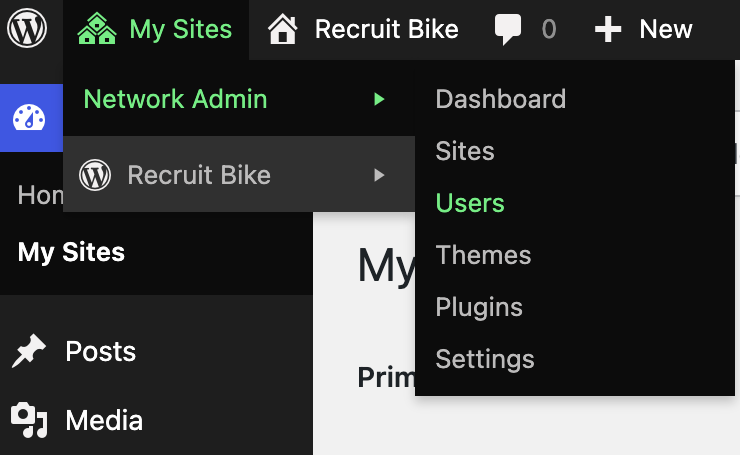740x455 pixels.
Task: Click the Media camera and note icon
Action: (29, 420)
